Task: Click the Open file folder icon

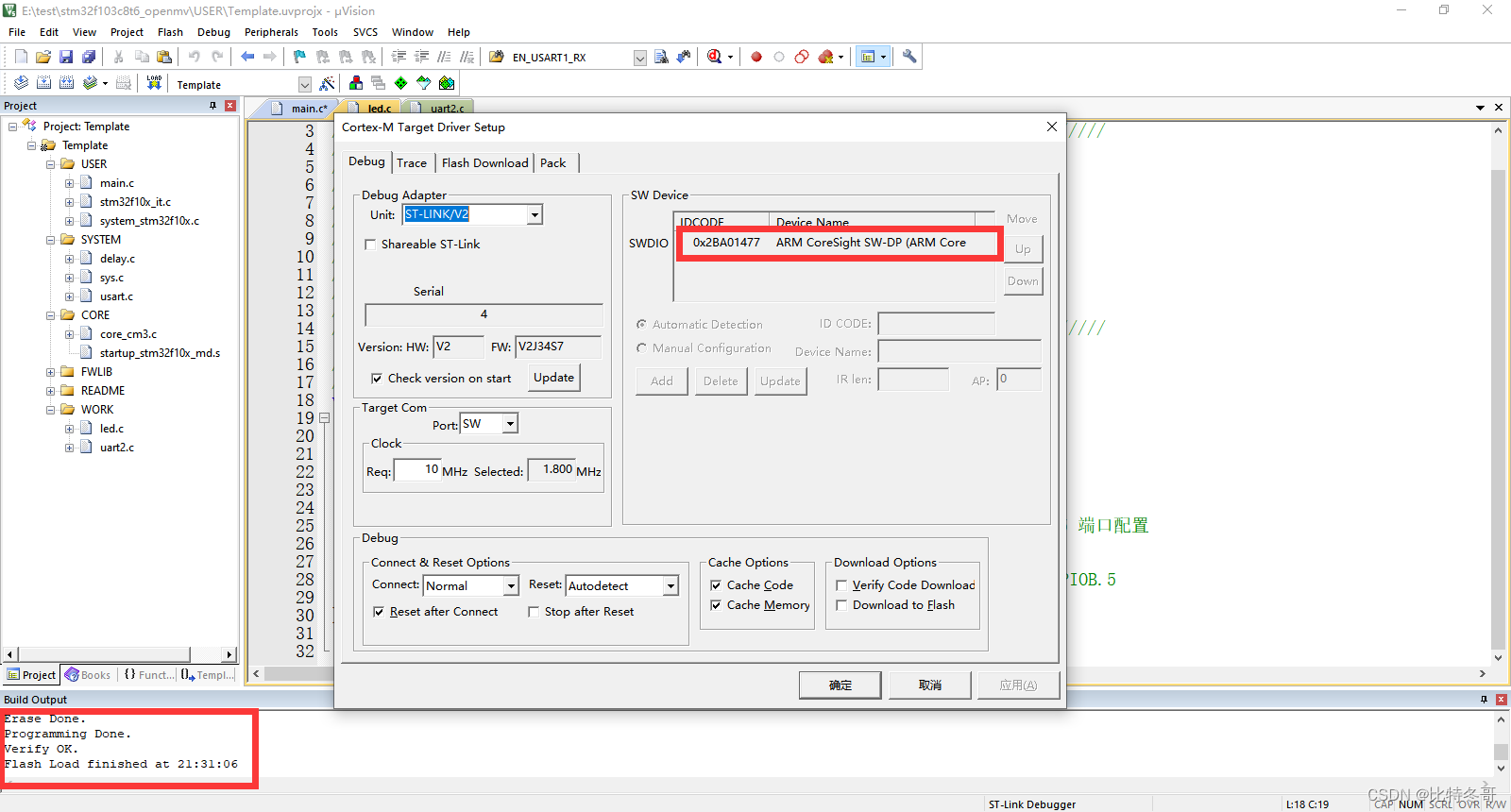Action: [x=43, y=57]
